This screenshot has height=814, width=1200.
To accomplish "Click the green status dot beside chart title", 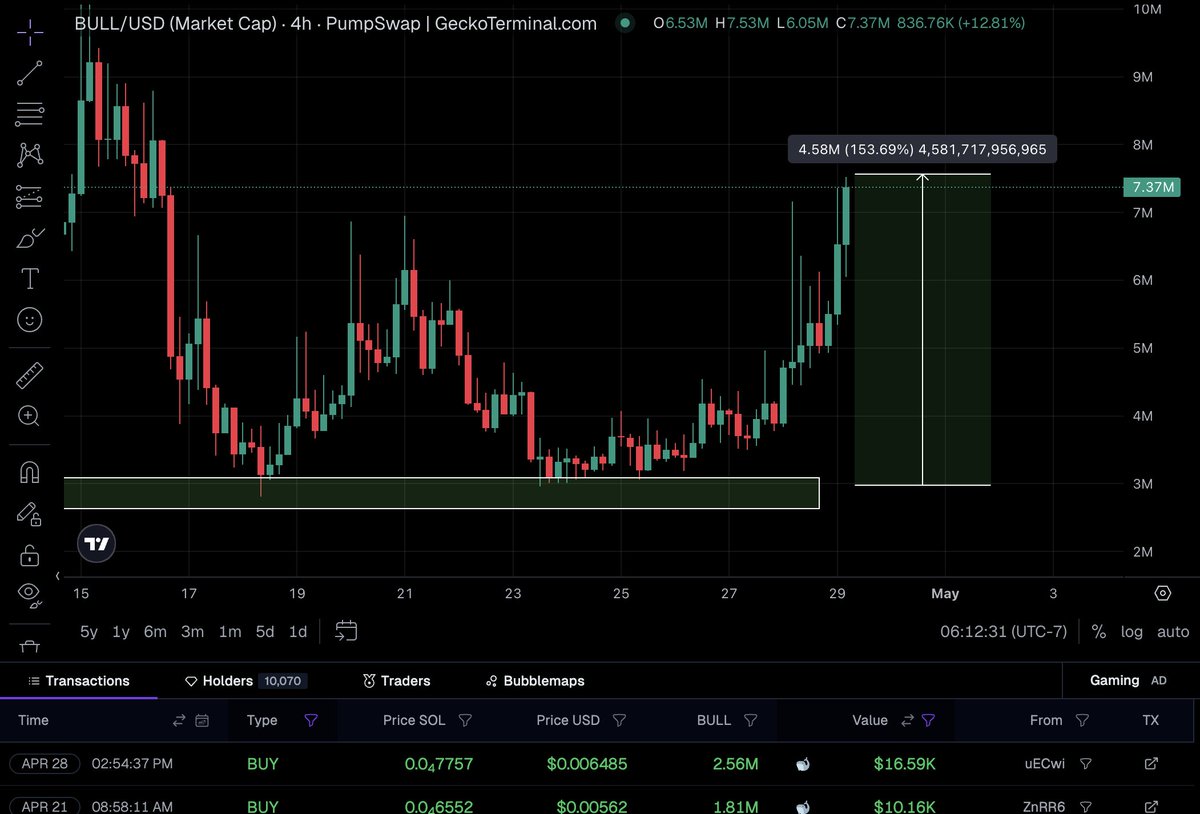I will pyautogui.click(x=625, y=22).
